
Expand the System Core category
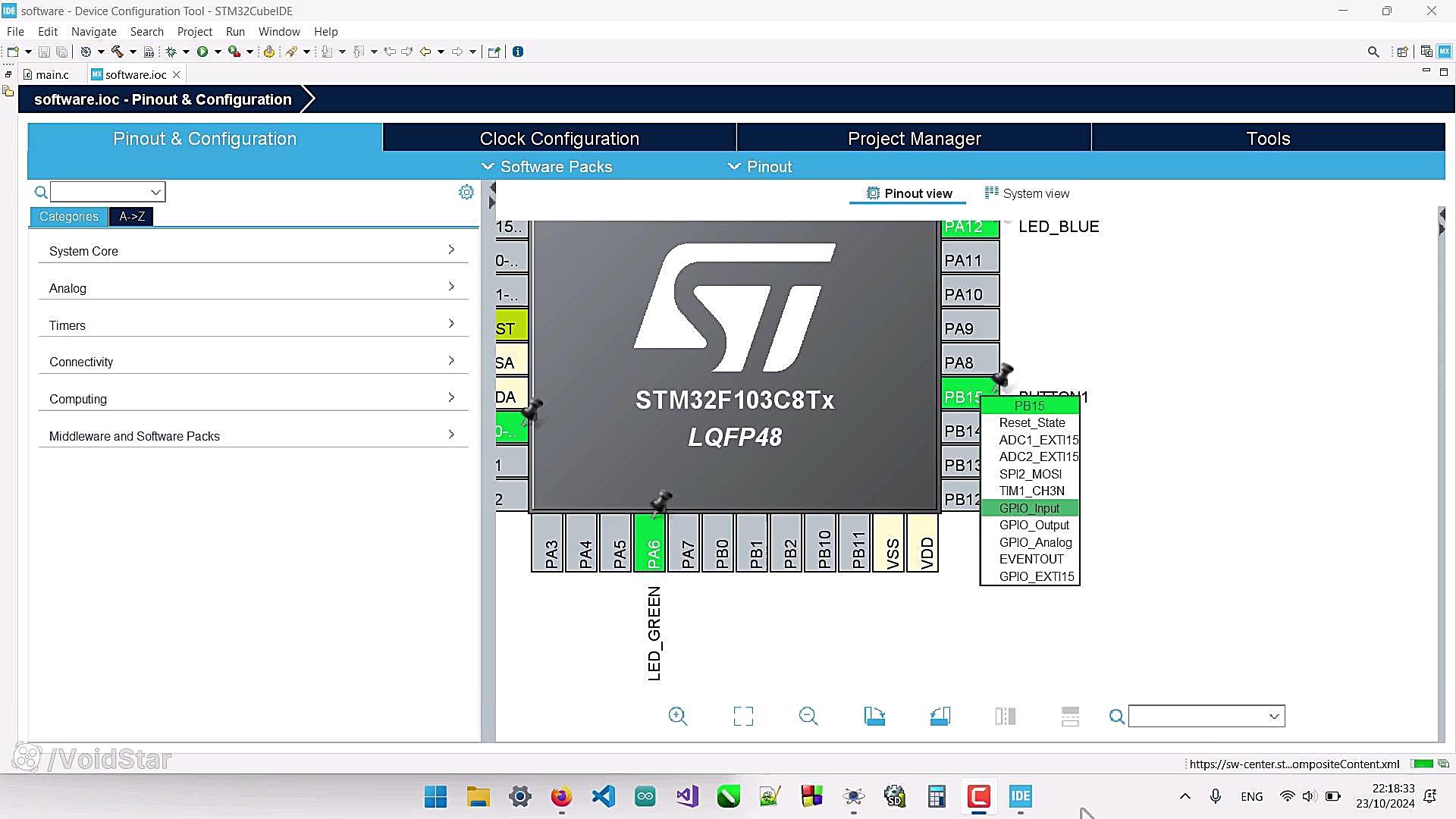(x=253, y=251)
